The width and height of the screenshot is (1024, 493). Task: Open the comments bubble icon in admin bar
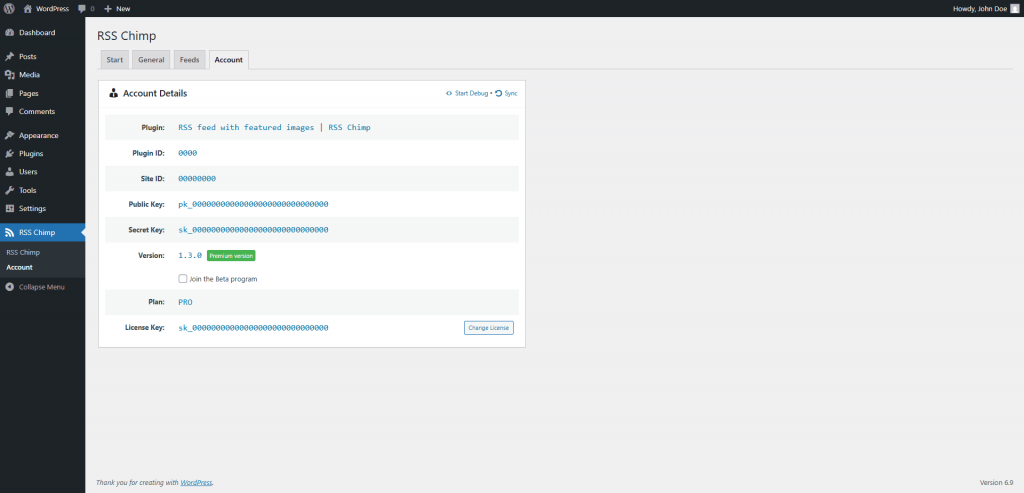(81, 8)
